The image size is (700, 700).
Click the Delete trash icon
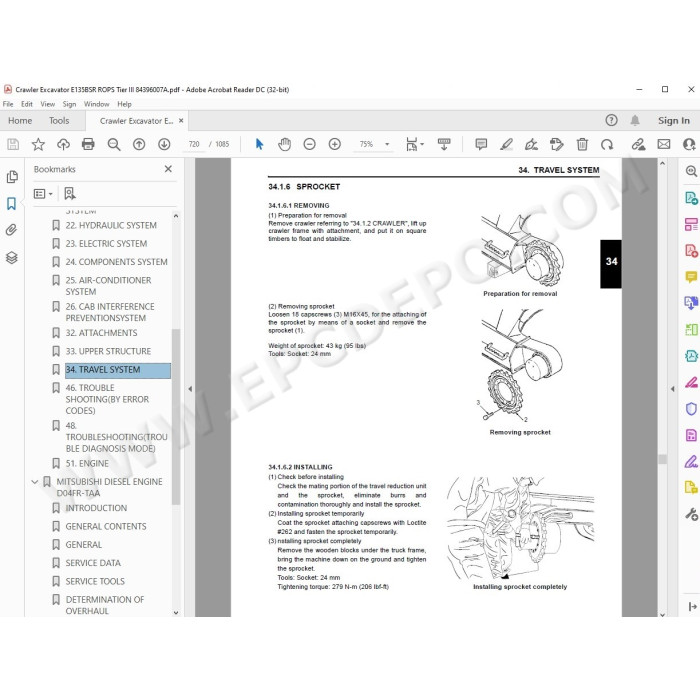point(582,144)
